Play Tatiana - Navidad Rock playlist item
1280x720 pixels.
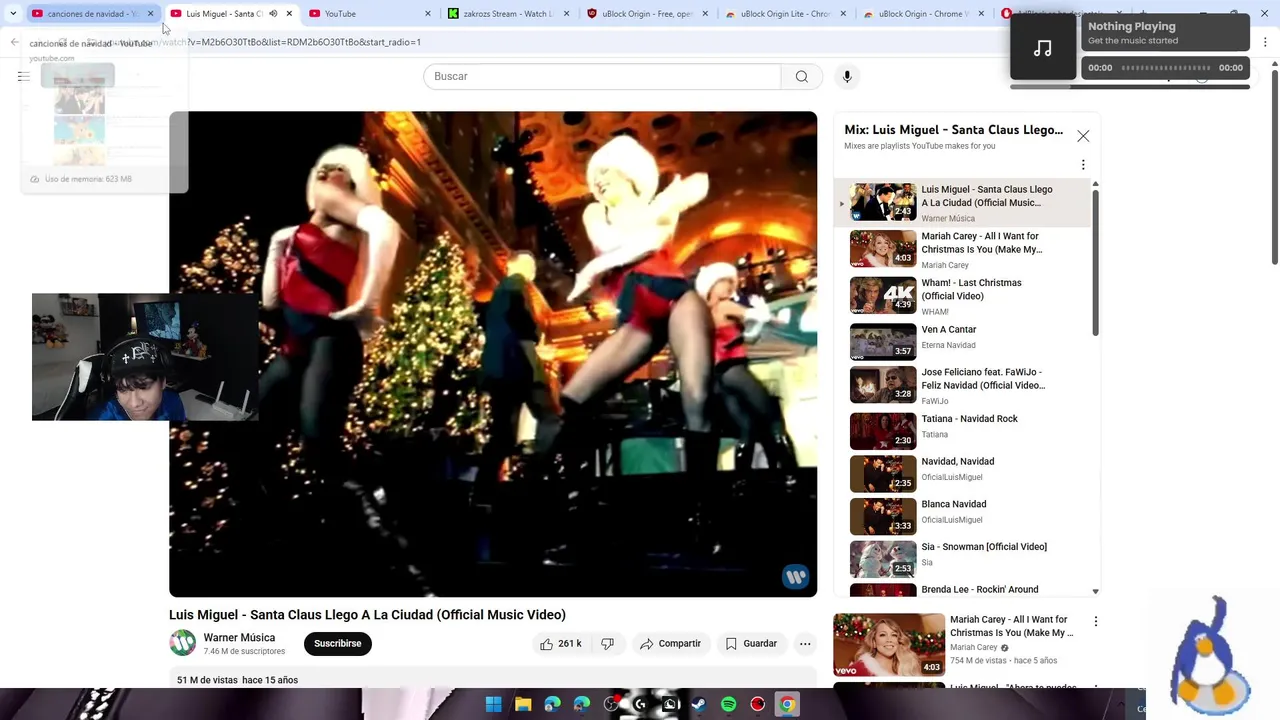962,430
